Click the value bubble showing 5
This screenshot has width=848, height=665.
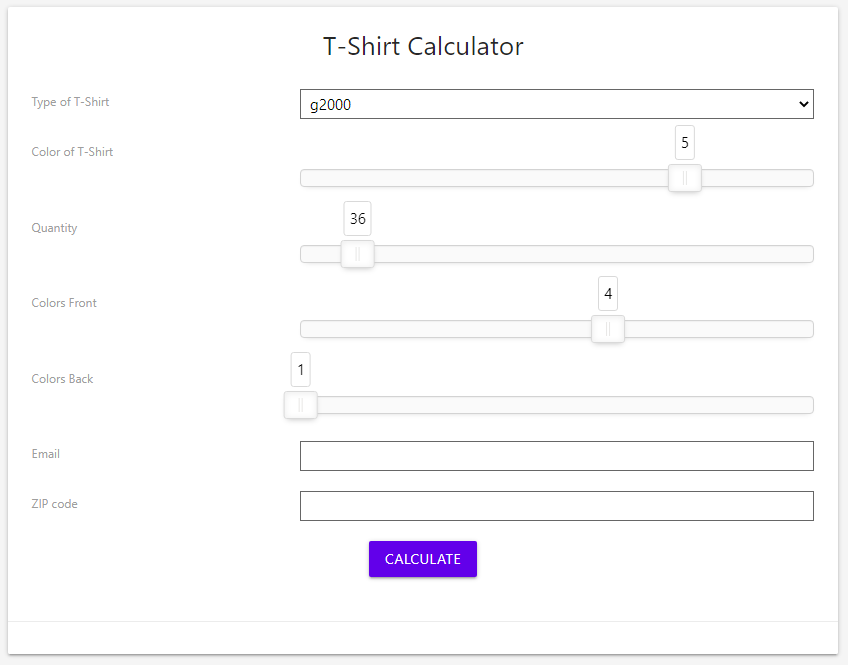click(x=684, y=143)
